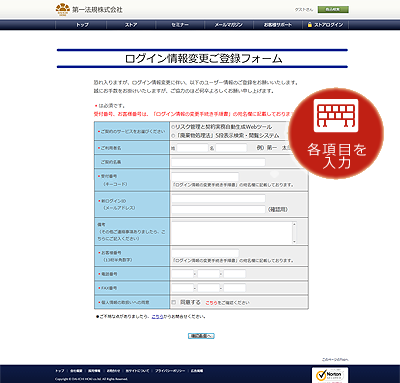Image resolution: width=400 pixels, height=383 pixels.
Task: Open the footer 当サイトについて link
Action: coord(138,371)
